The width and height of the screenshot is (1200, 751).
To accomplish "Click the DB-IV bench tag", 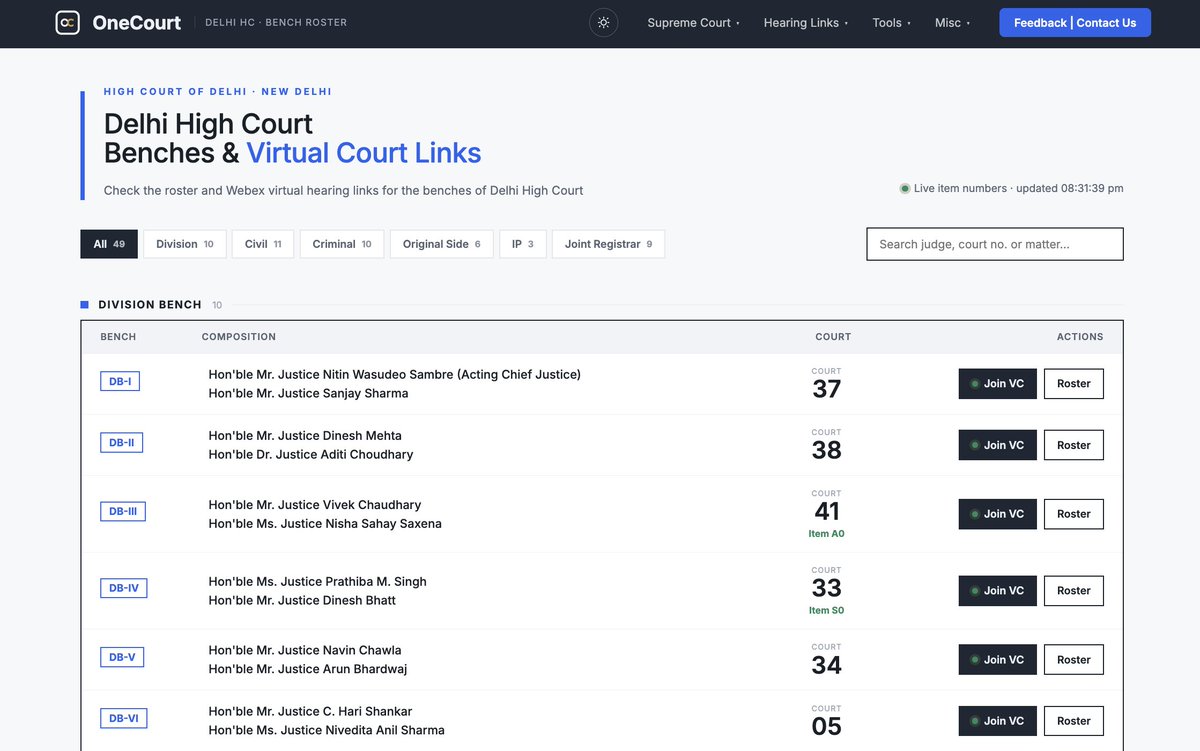I will coord(124,588).
